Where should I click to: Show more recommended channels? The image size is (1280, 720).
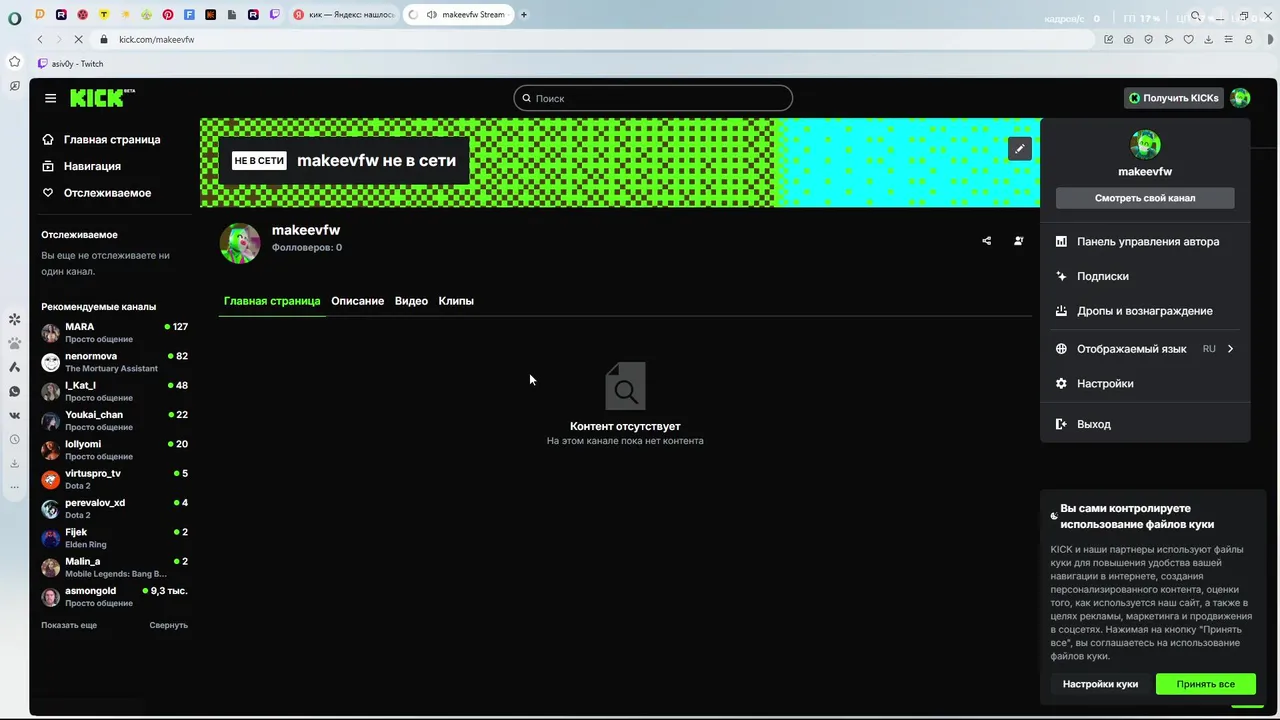pyautogui.click(x=69, y=625)
